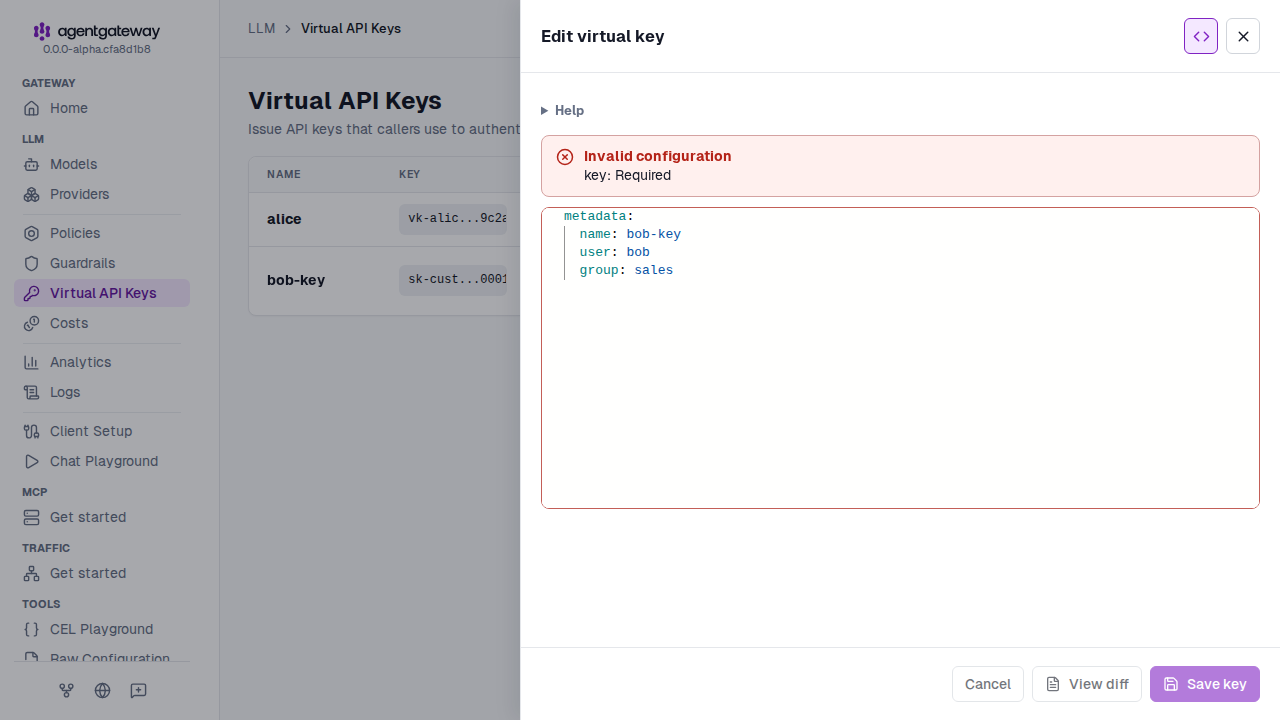This screenshot has width=1280, height=720.
Task: Click the Chat Playground play icon
Action: pos(32,461)
